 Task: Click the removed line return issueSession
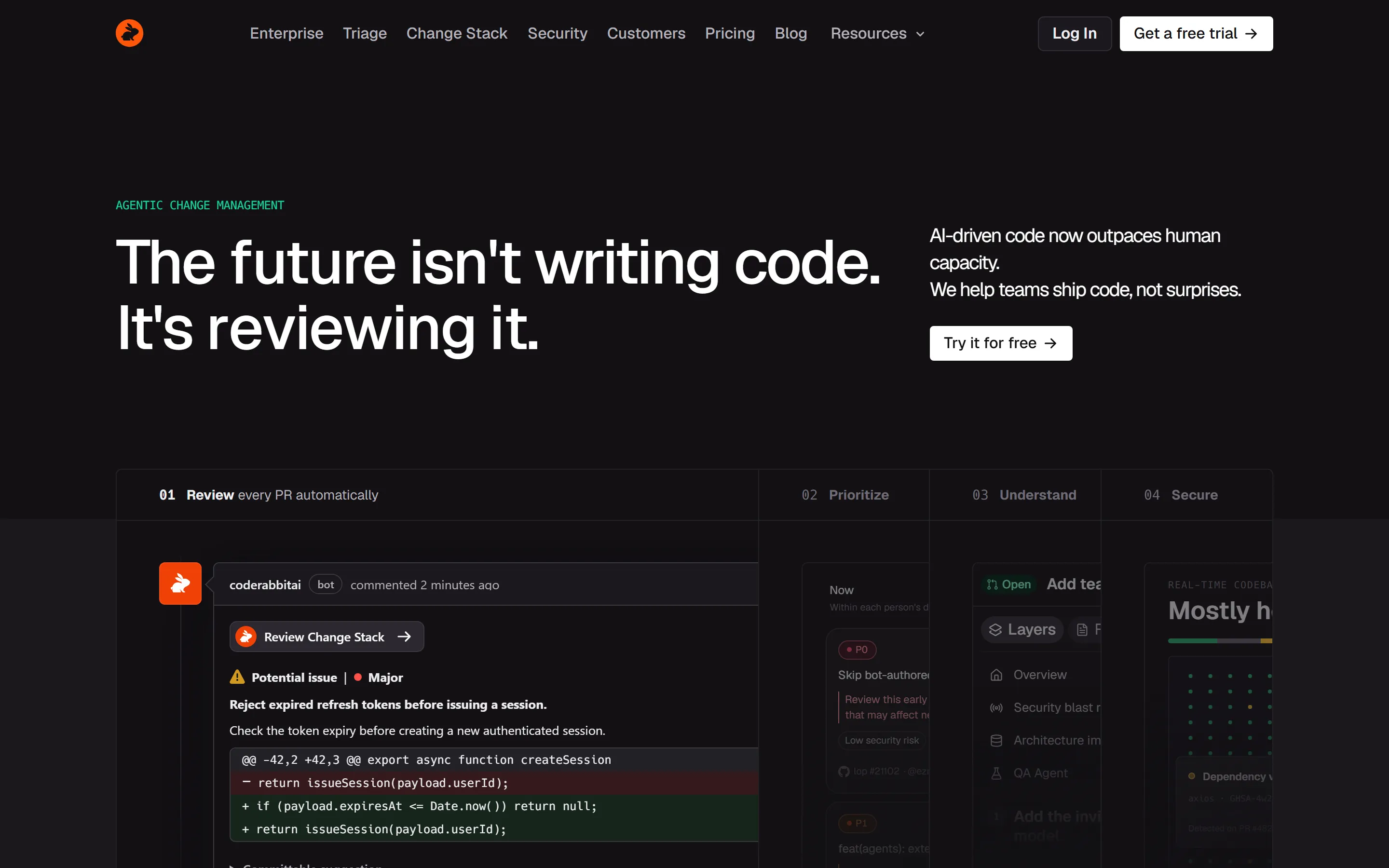coord(494,783)
